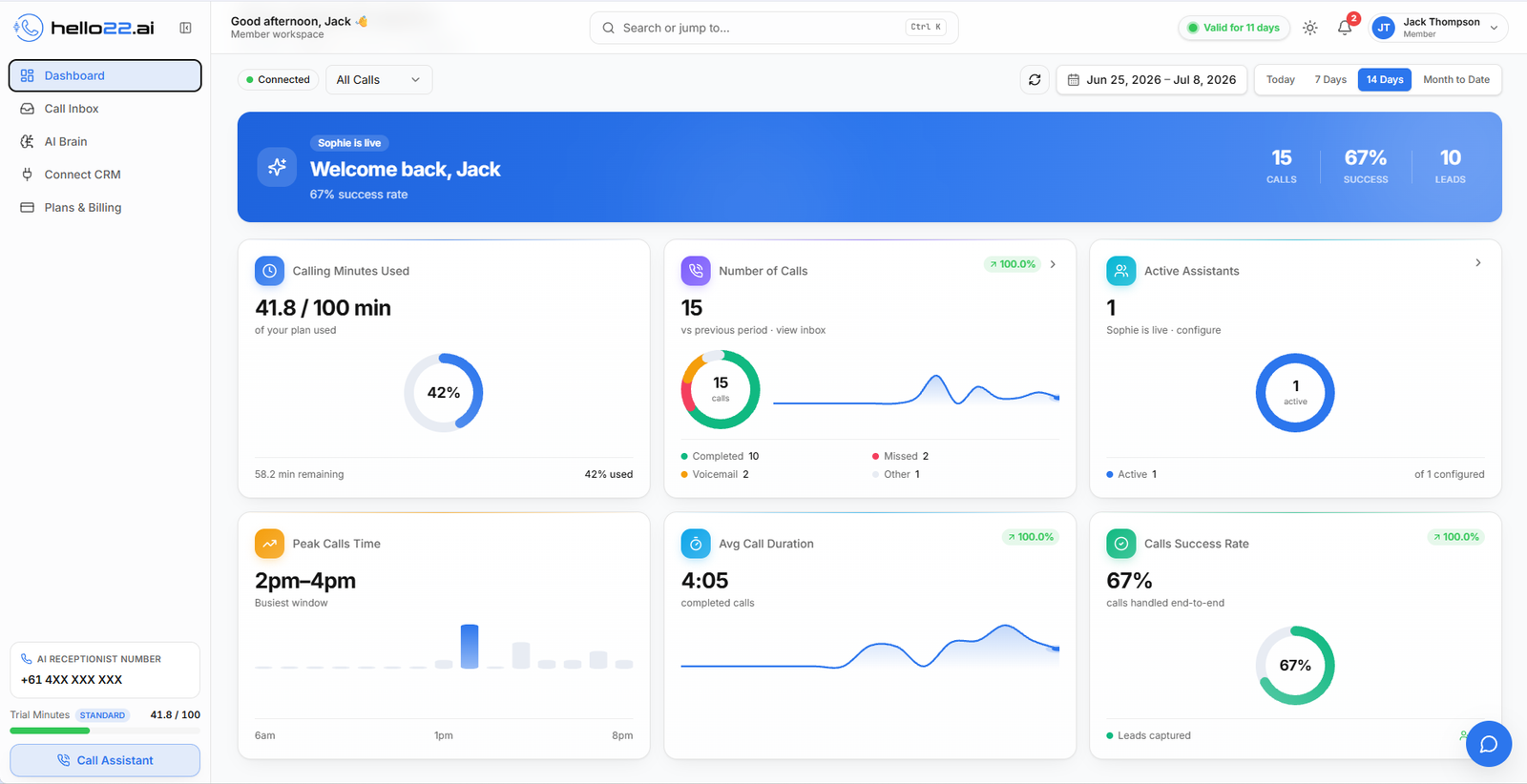Open notifications bell
Viewport: 1527px width, 784px height.
pos(1345,28)
